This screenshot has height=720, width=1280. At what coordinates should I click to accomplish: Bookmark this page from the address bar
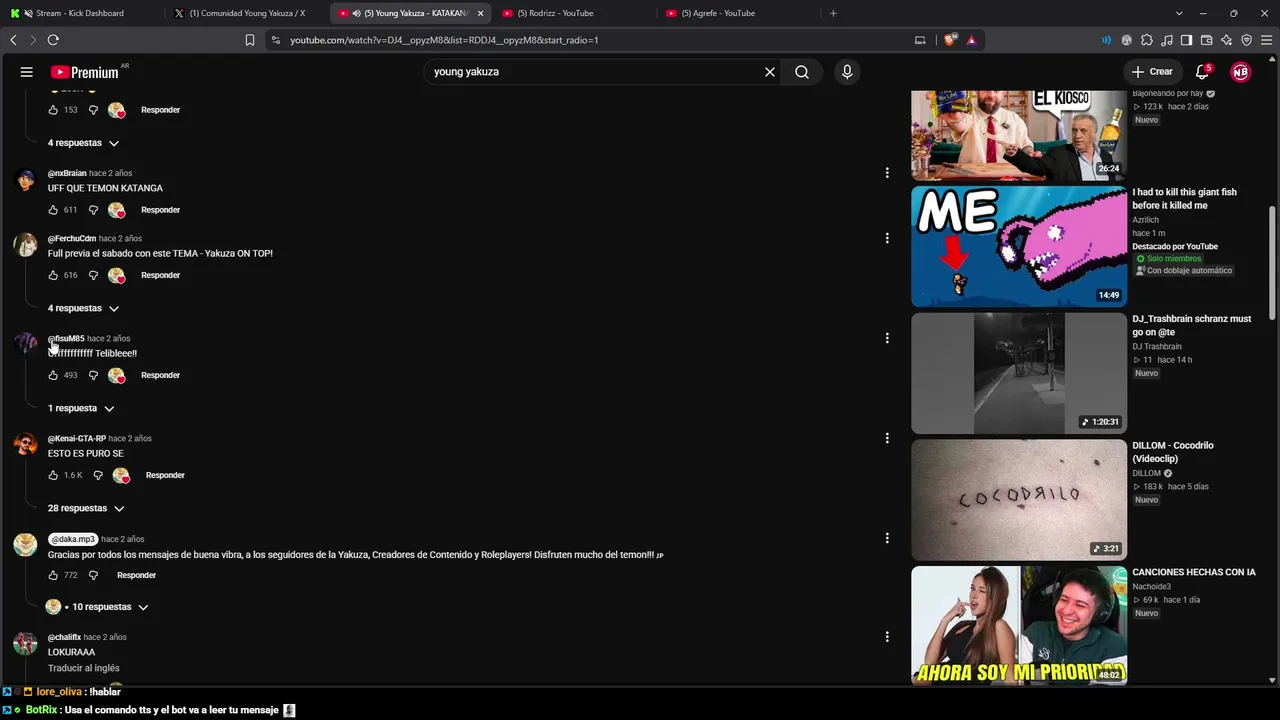pyautogui.click(x=250, y=40)
